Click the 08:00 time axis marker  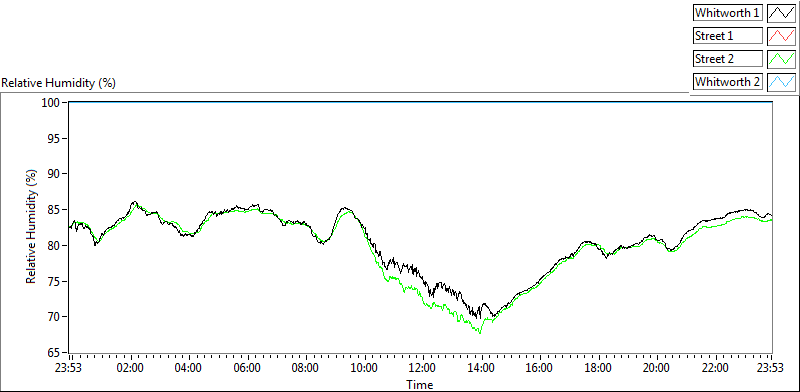pyautogui.click(x=306, y=368)
